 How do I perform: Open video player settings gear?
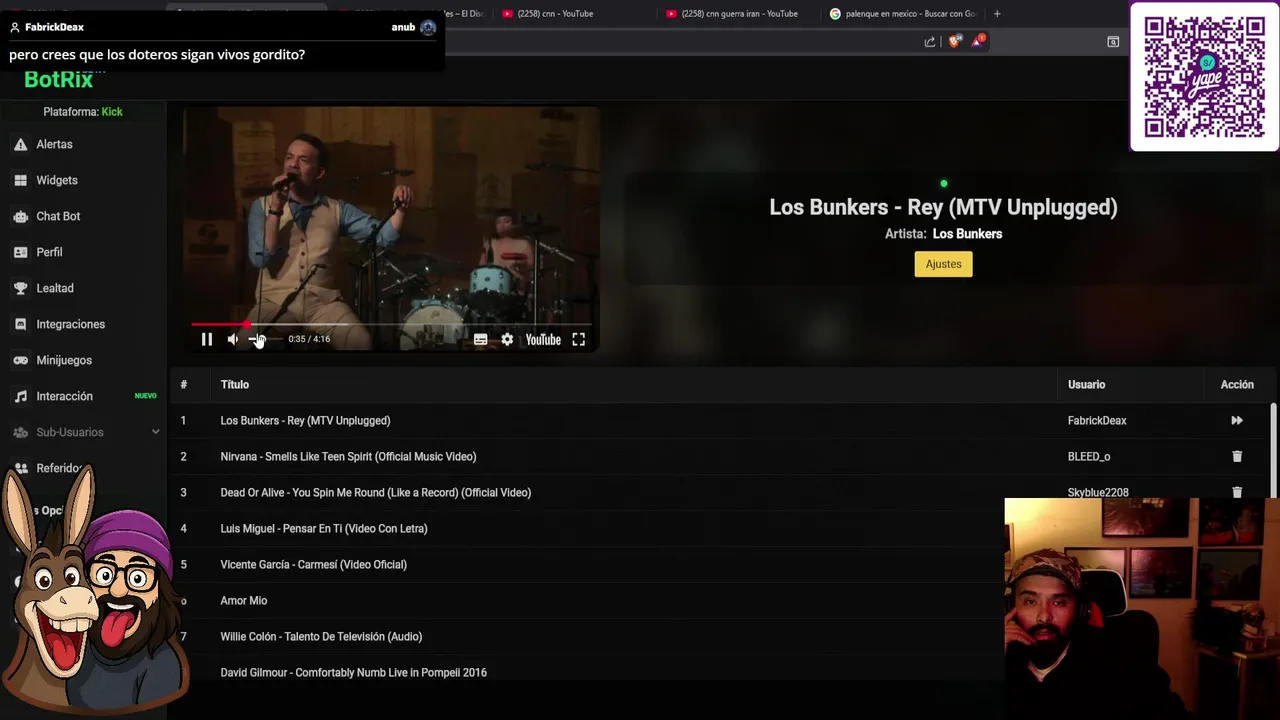coord(507,339)
